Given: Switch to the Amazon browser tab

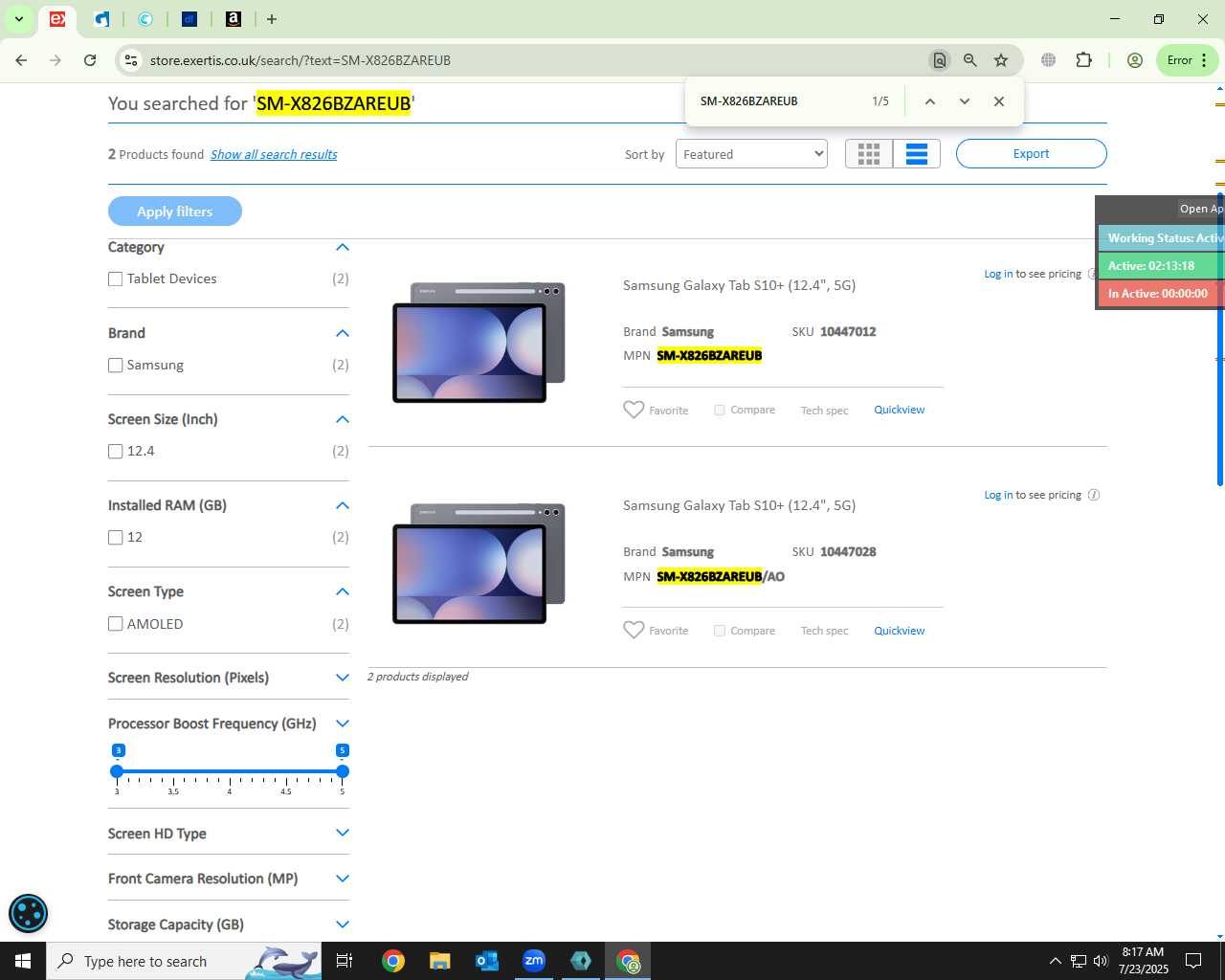Looking at the screenshot, I should click(x=233, y=19).
